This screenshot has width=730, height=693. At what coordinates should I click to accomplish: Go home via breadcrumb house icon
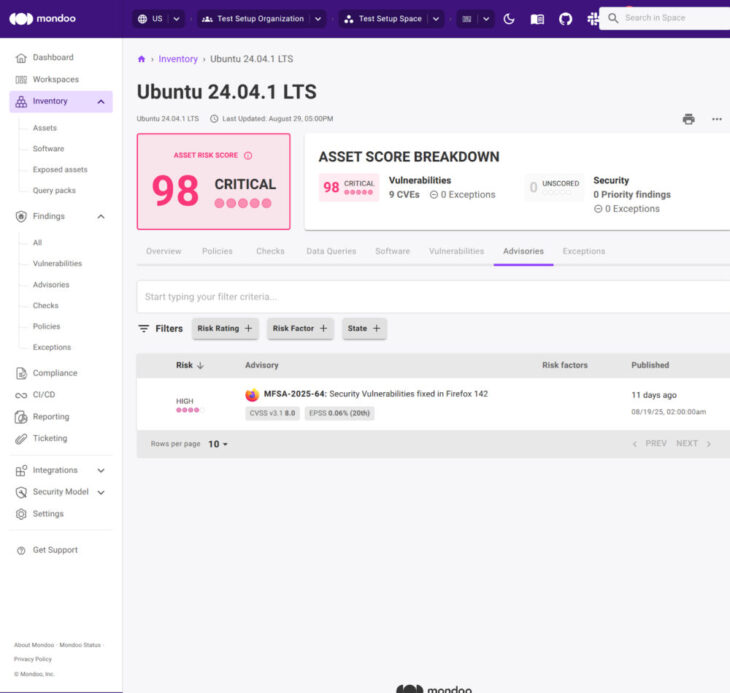point(142,59)
